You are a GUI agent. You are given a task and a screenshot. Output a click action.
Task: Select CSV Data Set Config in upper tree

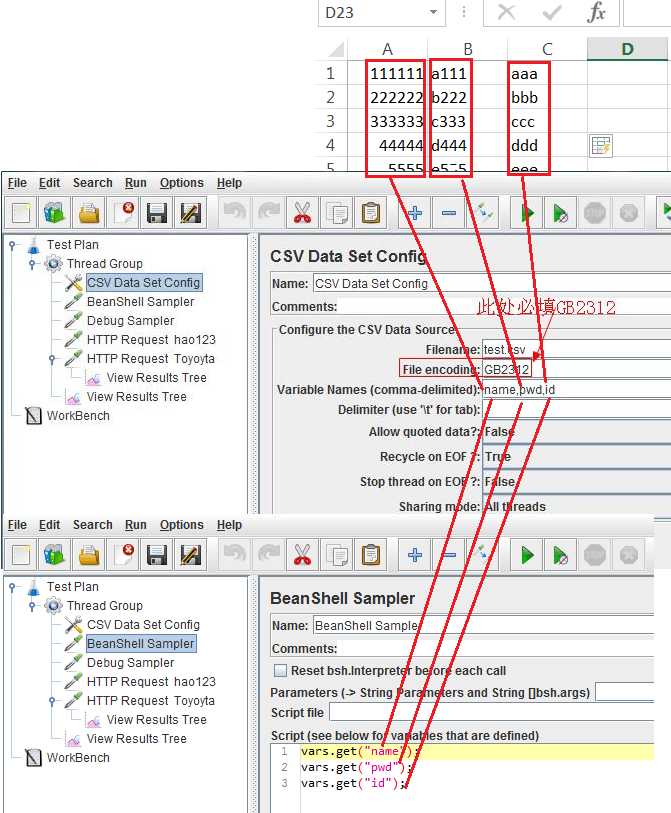coord(143,283)
